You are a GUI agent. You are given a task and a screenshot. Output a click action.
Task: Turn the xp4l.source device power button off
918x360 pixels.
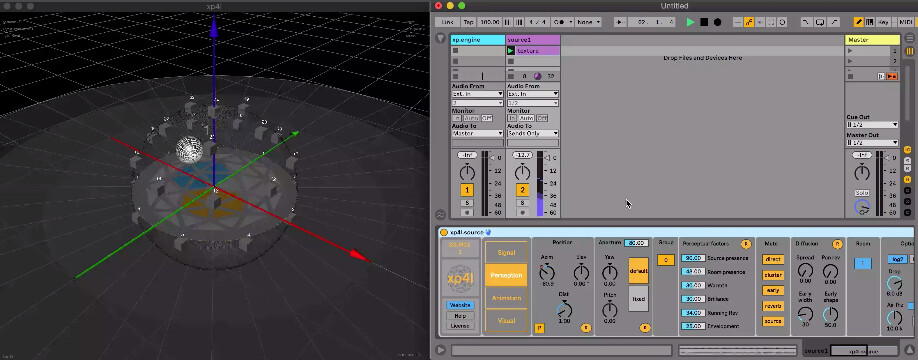[x=443, y=232]
